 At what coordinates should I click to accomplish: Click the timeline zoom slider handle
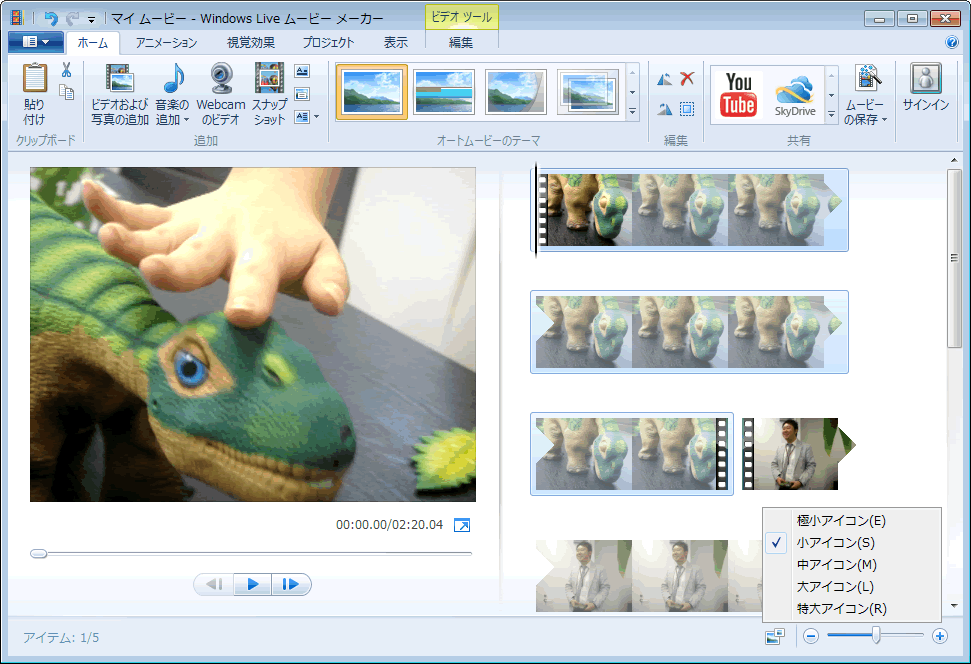tap(876, 635)
